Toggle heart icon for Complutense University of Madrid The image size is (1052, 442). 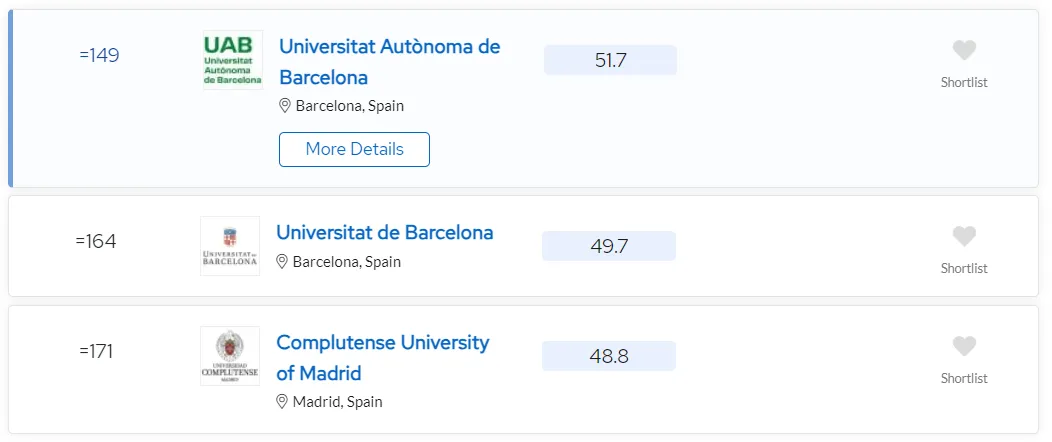tap(964, 347)
